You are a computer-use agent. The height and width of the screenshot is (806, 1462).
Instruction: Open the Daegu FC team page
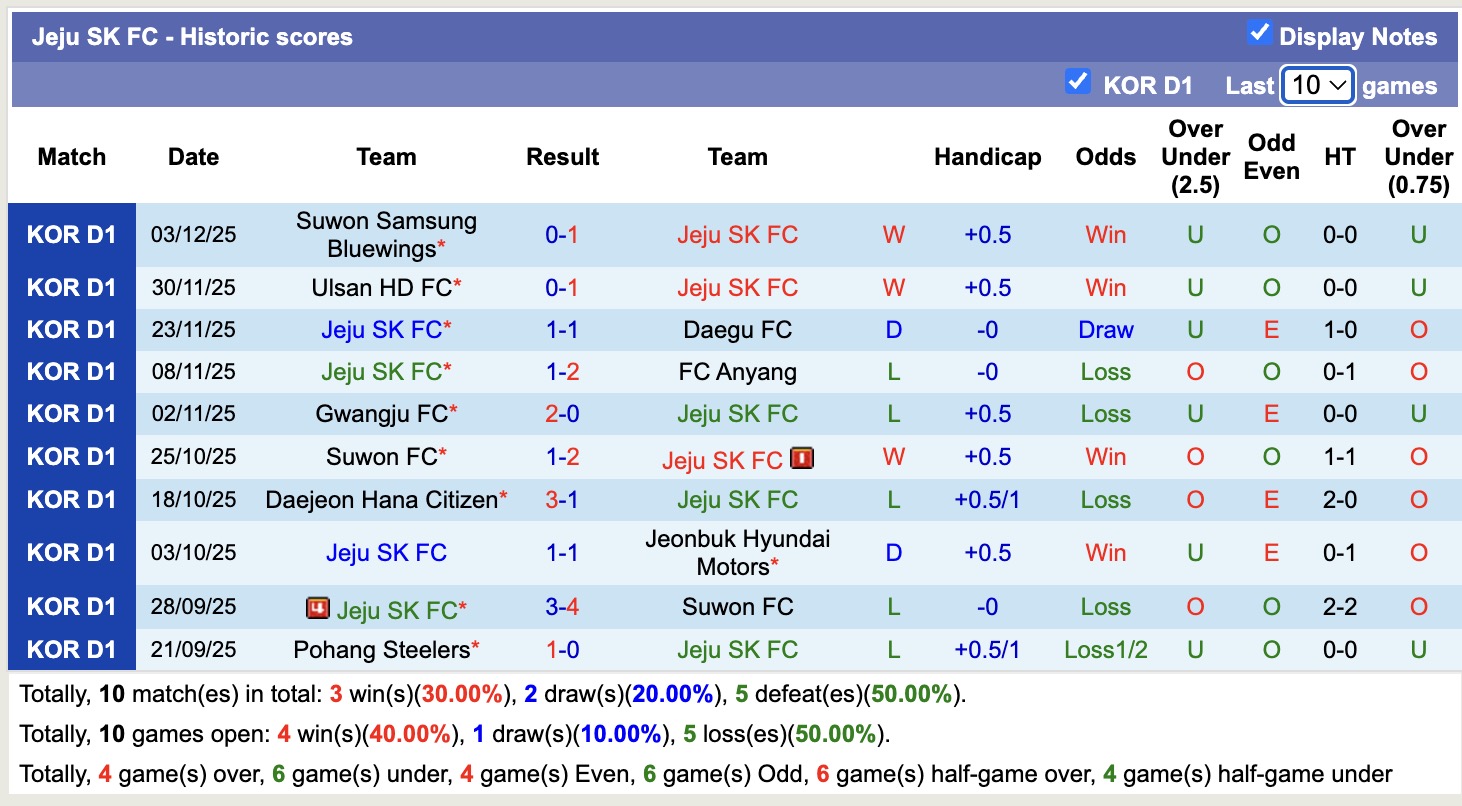(x=737, y=330)
